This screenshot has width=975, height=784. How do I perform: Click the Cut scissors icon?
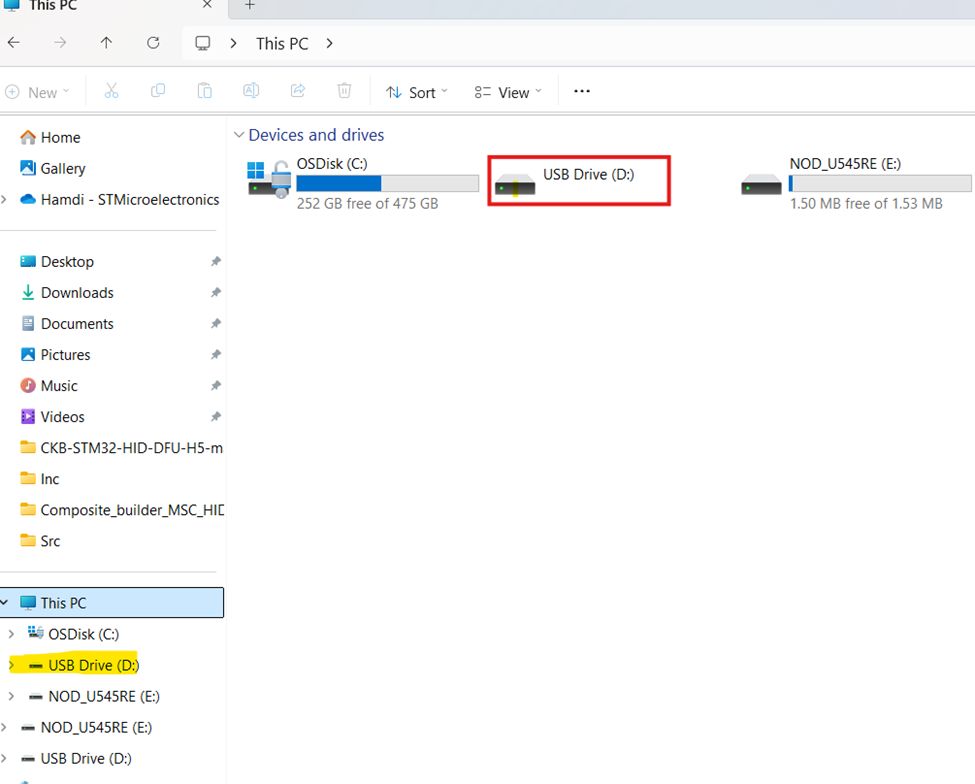(x=111, y=91)
